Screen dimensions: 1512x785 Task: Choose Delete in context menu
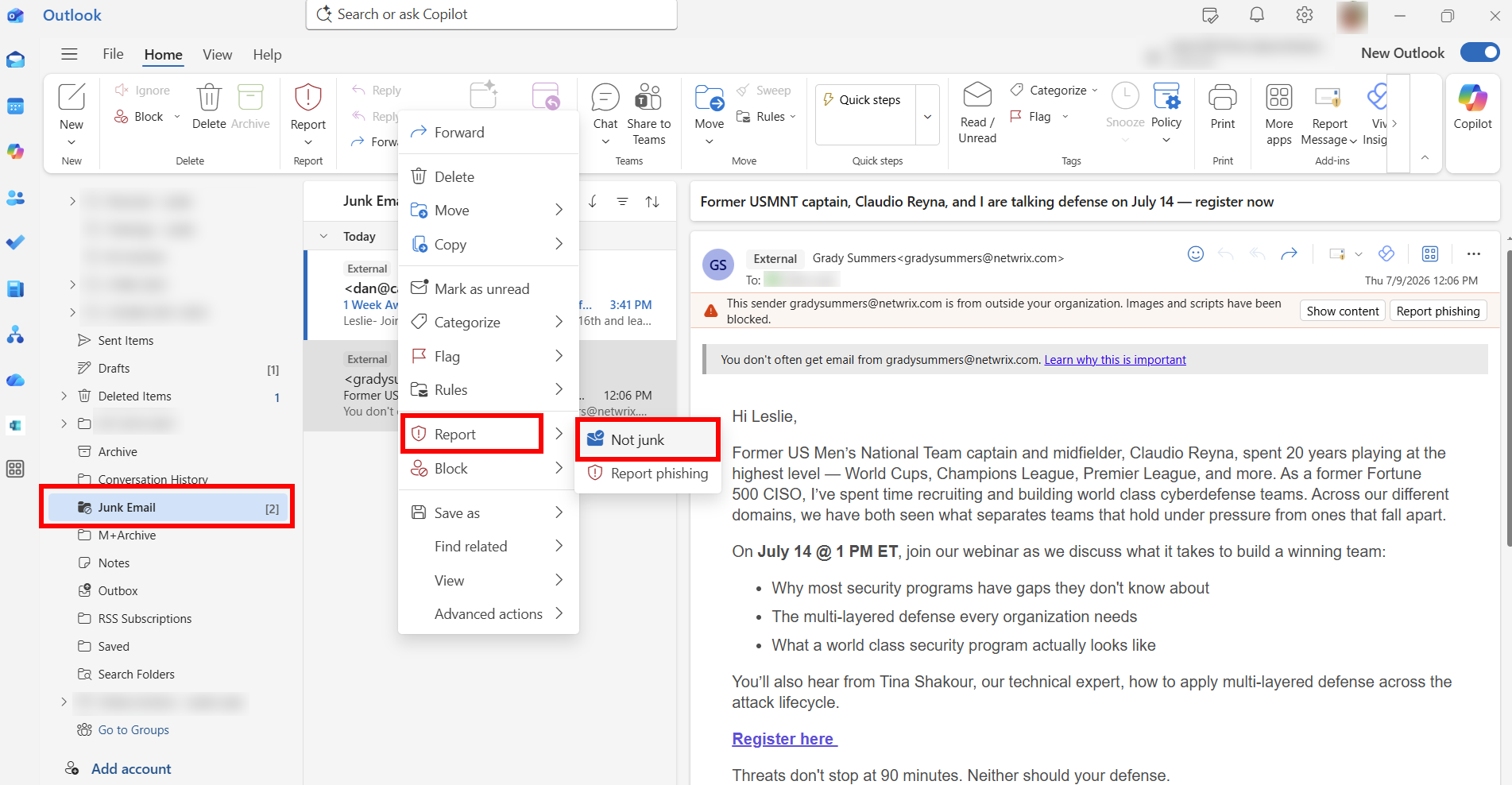488,177
